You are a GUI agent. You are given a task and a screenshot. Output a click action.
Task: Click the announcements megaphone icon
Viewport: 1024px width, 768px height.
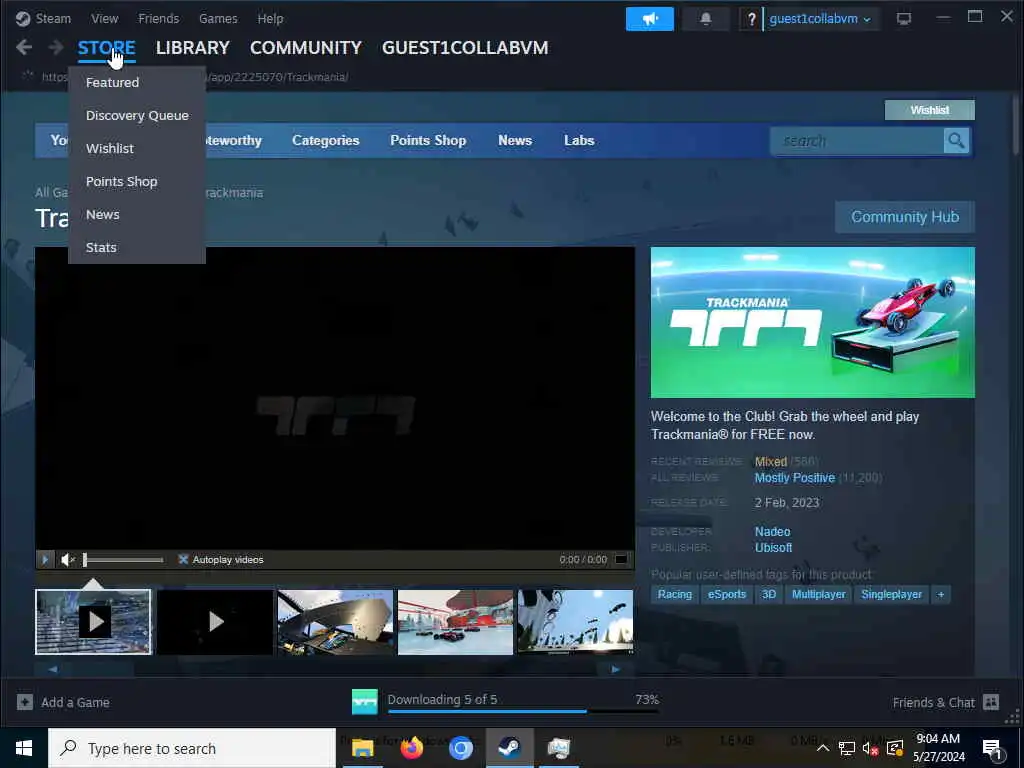tap(649, 19)
